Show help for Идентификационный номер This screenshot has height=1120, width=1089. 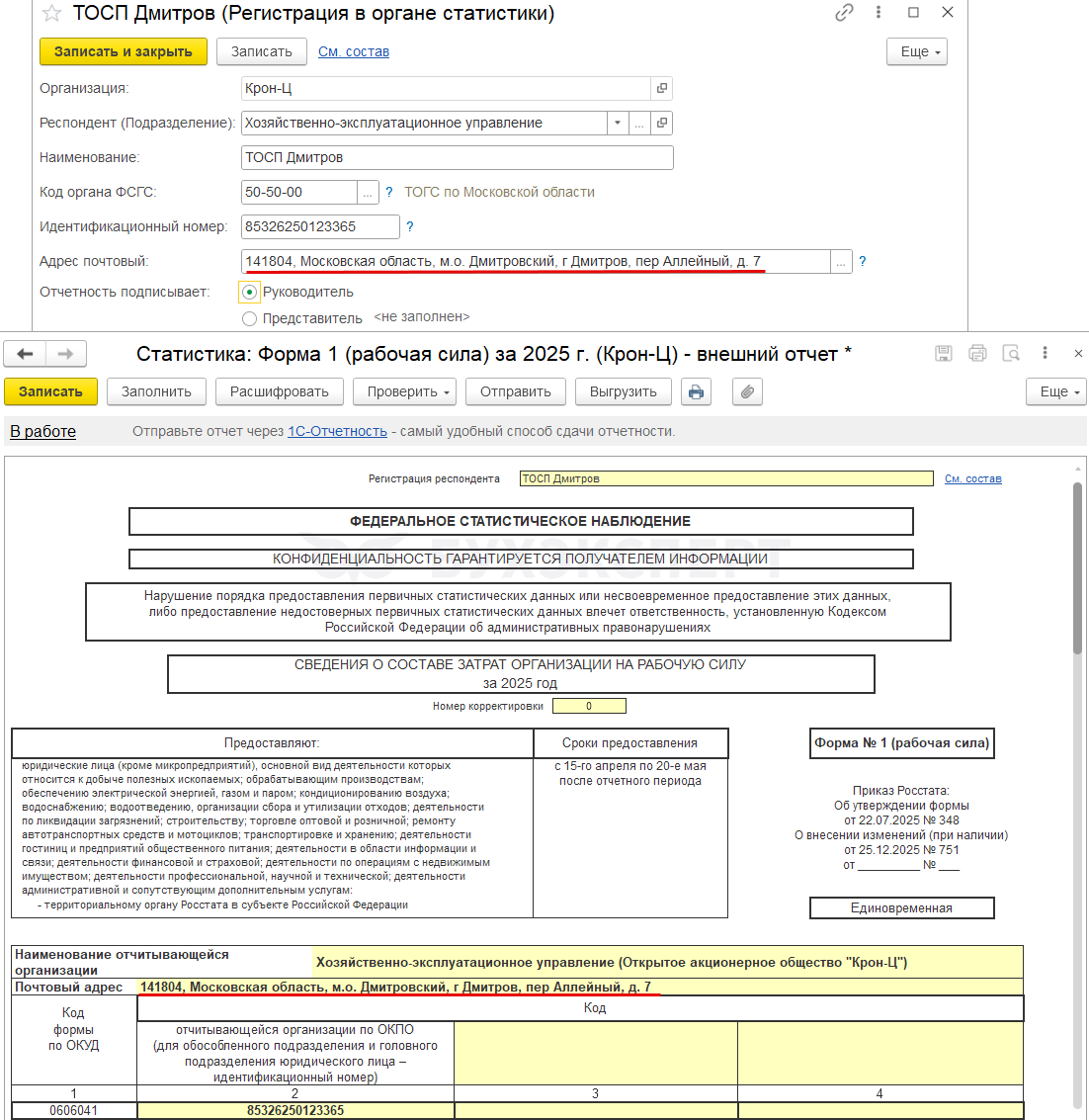click(410, 226)
